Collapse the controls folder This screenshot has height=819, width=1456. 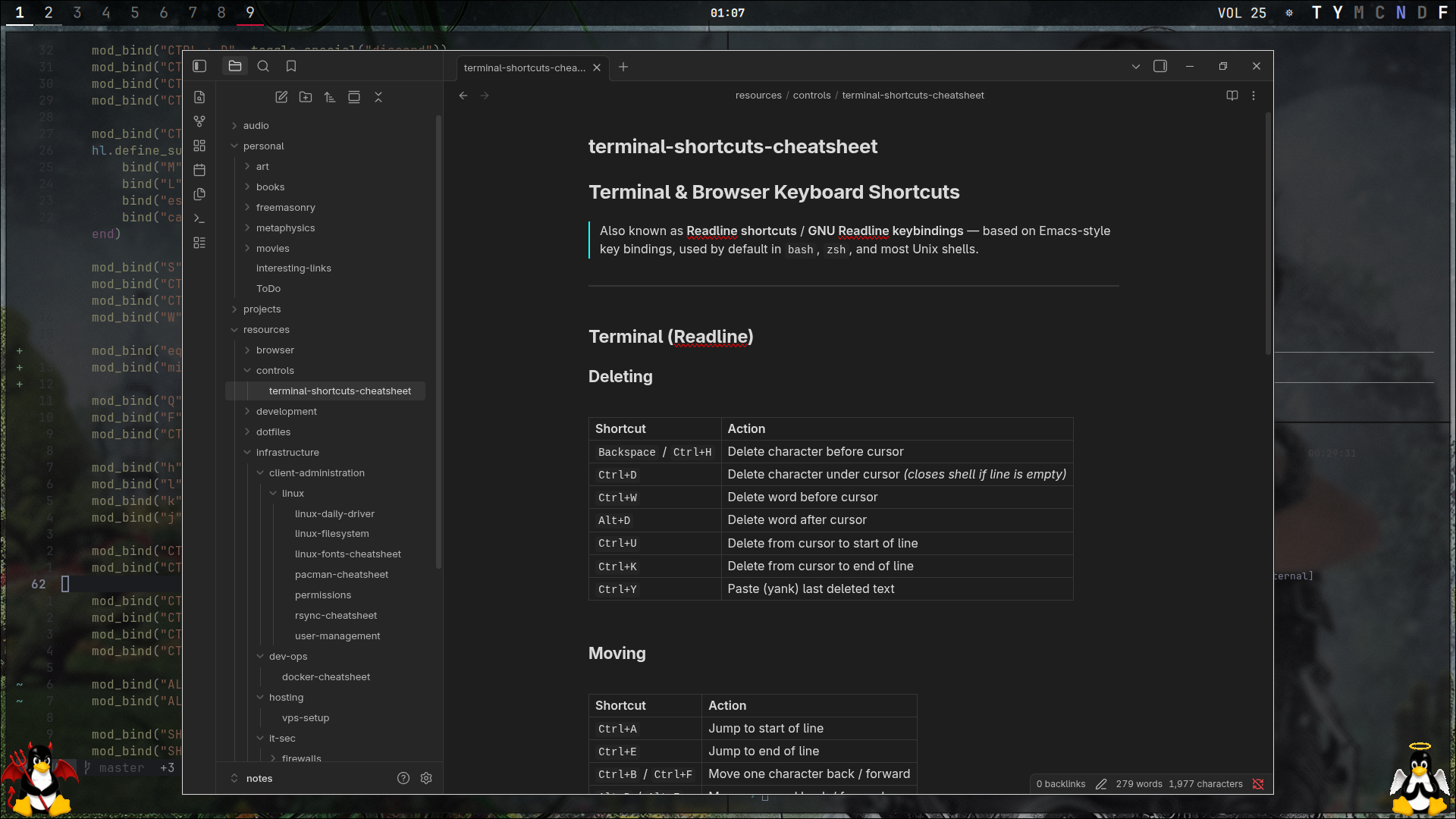(275, 371)
